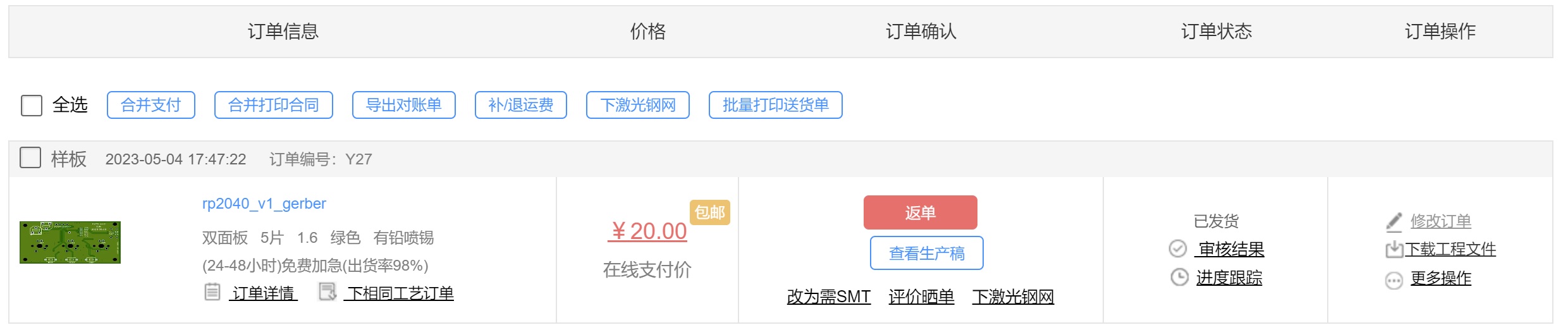Viewport: 1568px width, 325px height.
Task: Click the order details document icon
Action: pos(212,291)
